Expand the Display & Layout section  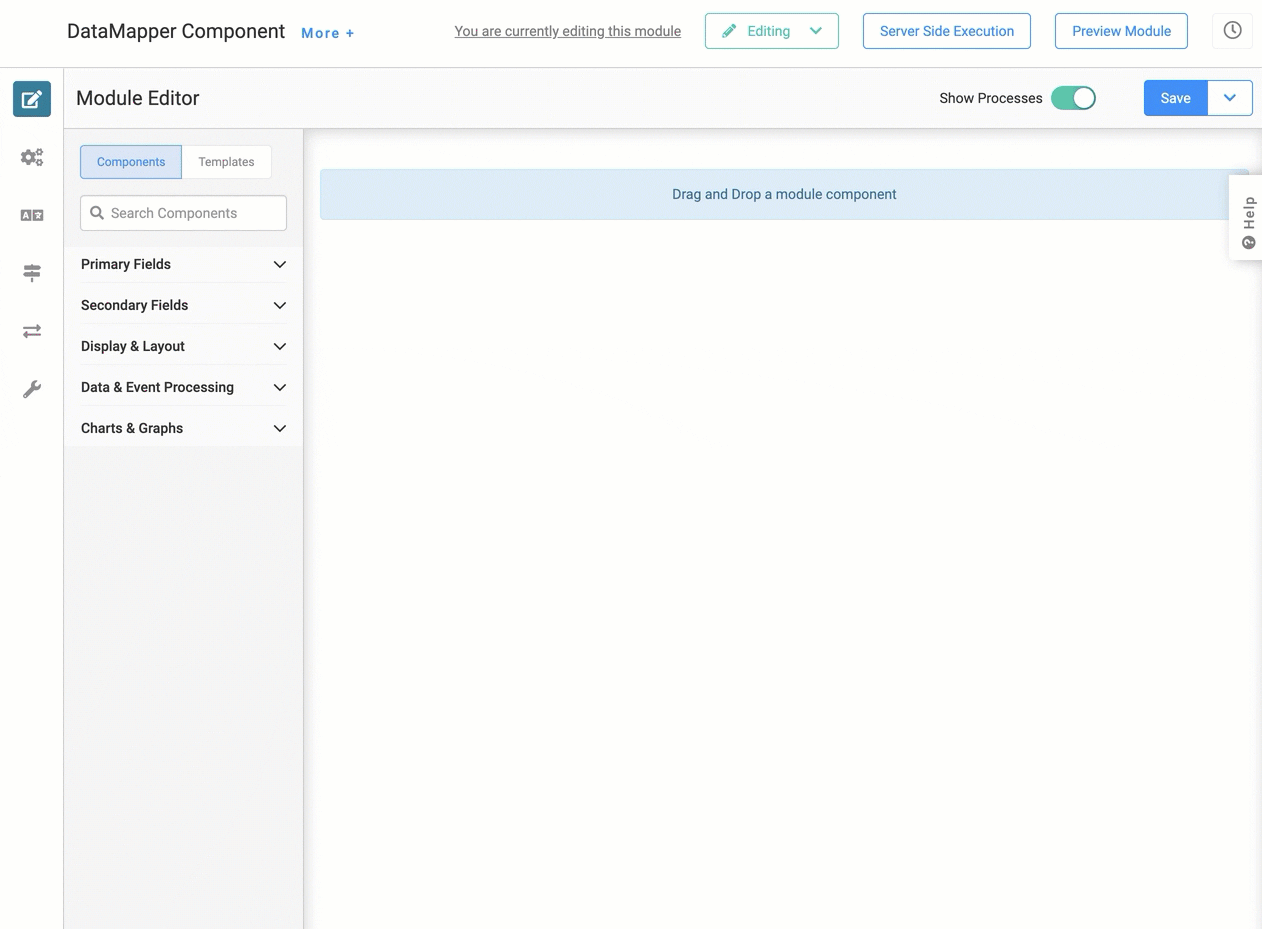(x=183, y=346)
